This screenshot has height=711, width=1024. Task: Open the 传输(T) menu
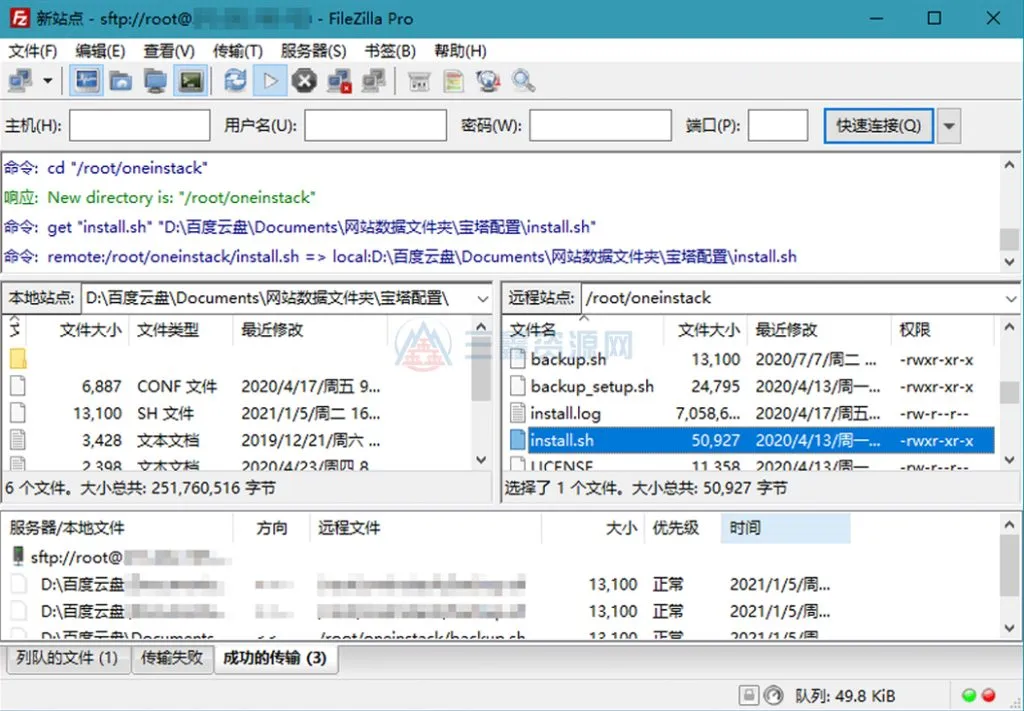click(240, 51)
